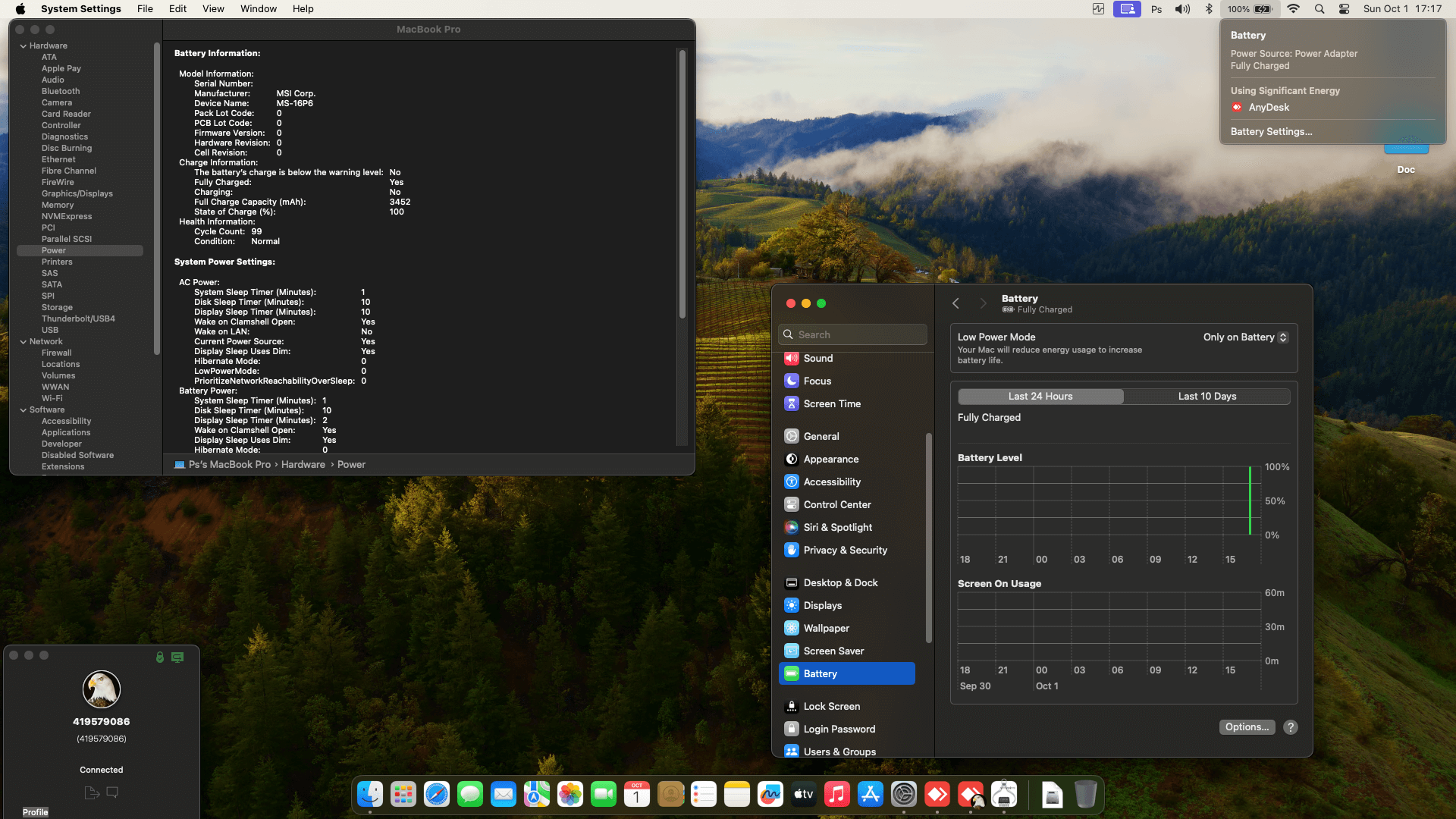Open the Help menu

click(x=303, y=9)
